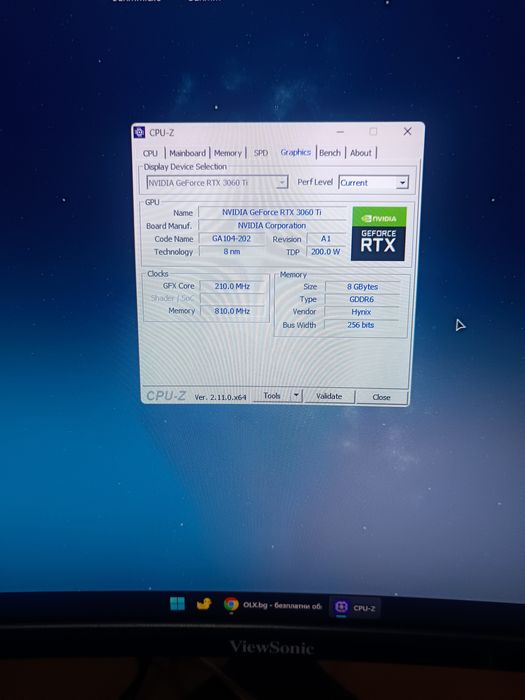
Task: Click the CPU-Z title bar icon
Action: pyautogui.click(x=139, y=133)
